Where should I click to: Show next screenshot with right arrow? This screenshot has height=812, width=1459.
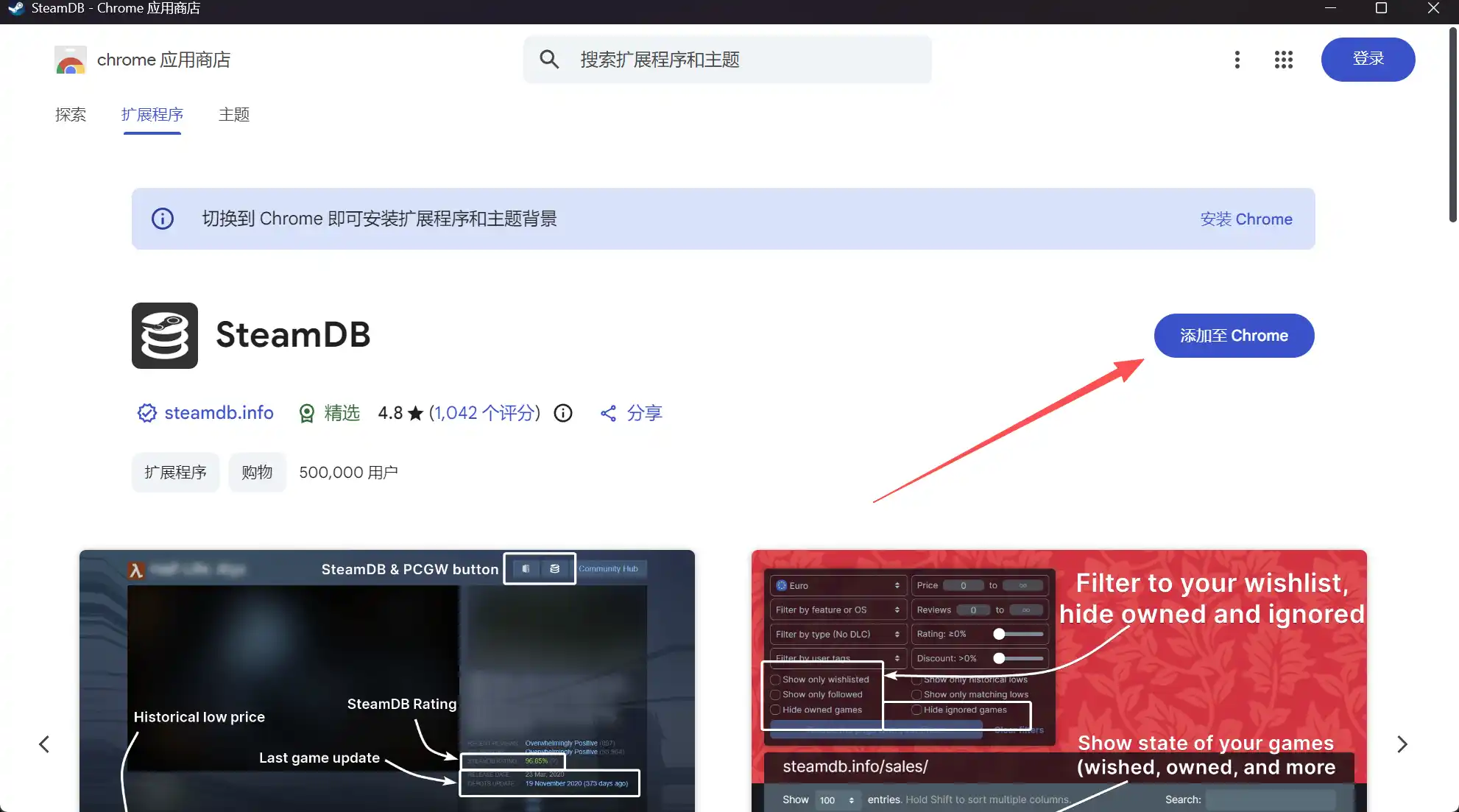pyautogui.click(x=1402, y=744)
